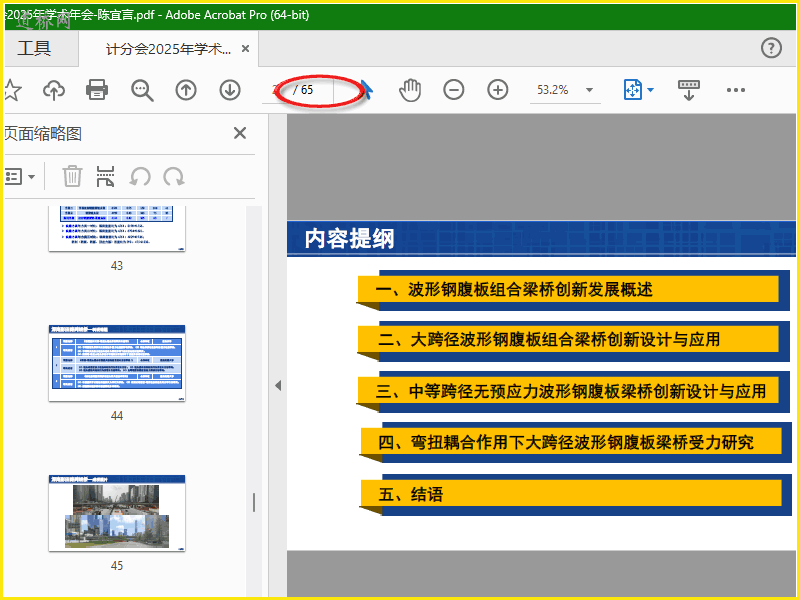Open fit page options dropdown arrow
The width and height of the screenshot is (800, 600).
click(x=651, y=90)
